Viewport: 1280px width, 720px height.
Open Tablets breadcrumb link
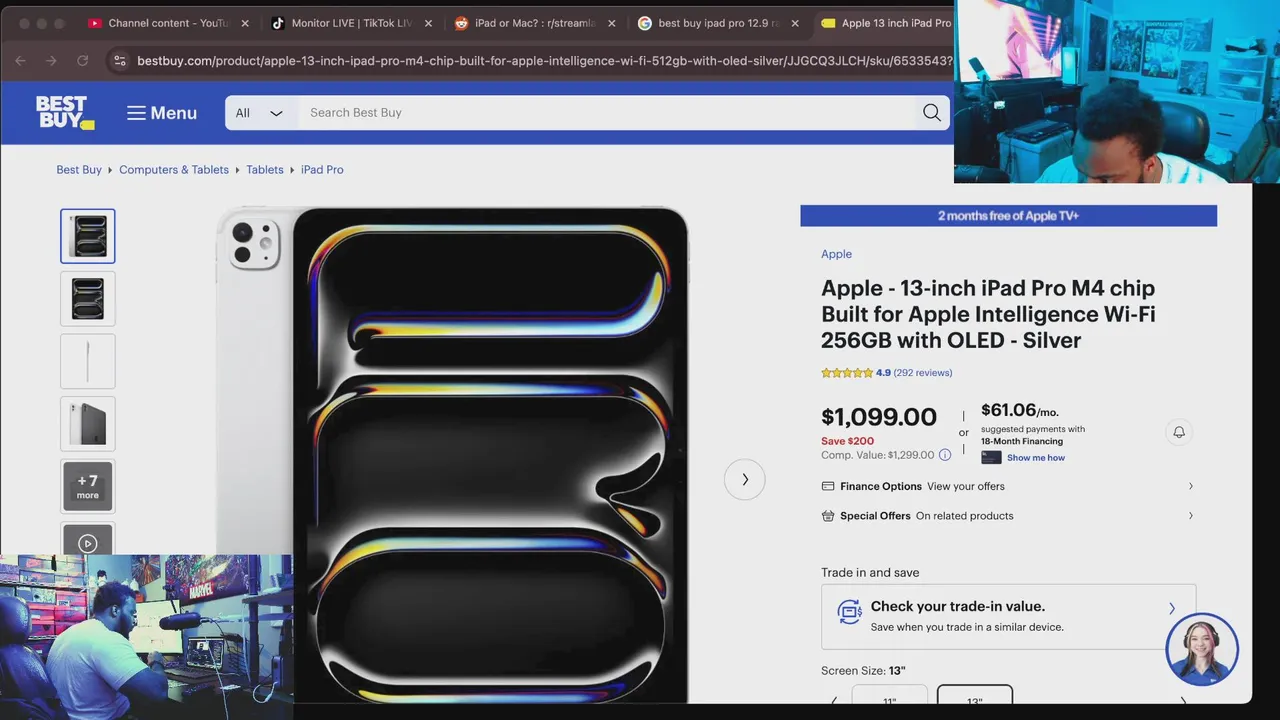point(265,170)
